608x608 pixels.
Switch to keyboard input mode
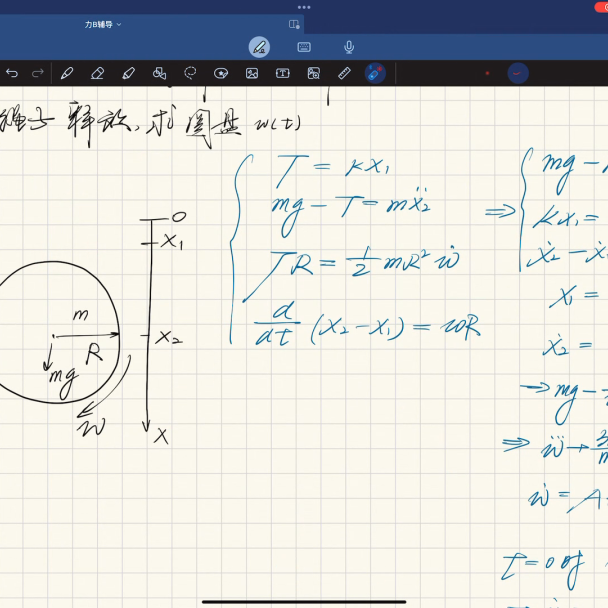[x=304, y=47]
